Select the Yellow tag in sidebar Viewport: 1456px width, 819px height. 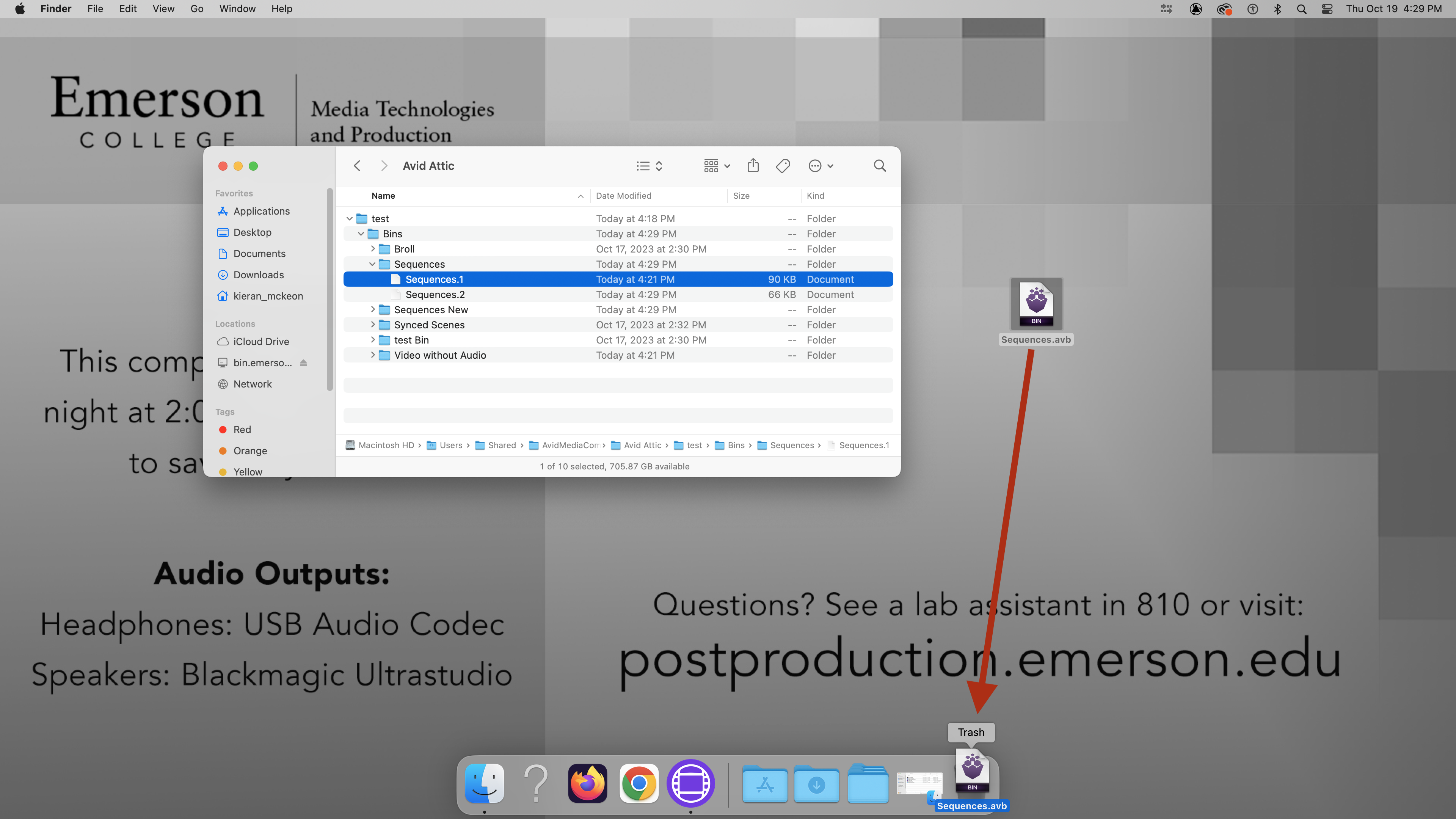[248, 471]
